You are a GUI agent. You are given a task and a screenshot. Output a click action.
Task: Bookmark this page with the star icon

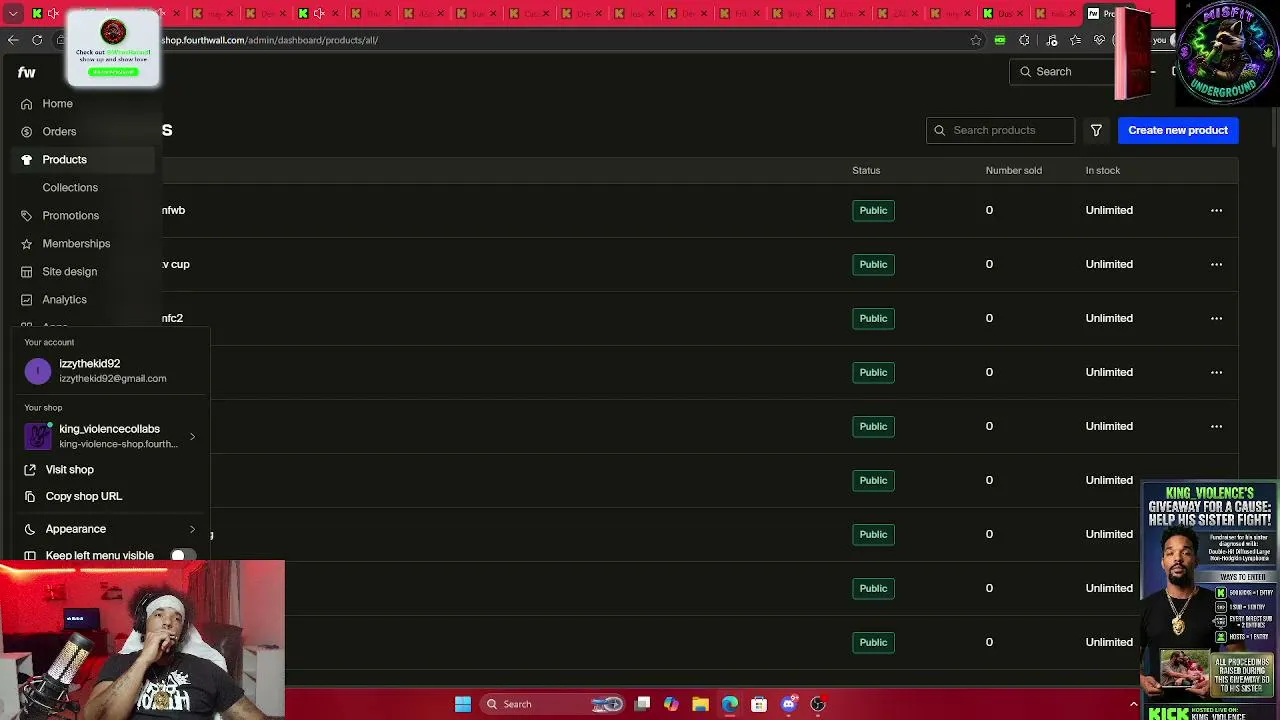tap(976, 40)
